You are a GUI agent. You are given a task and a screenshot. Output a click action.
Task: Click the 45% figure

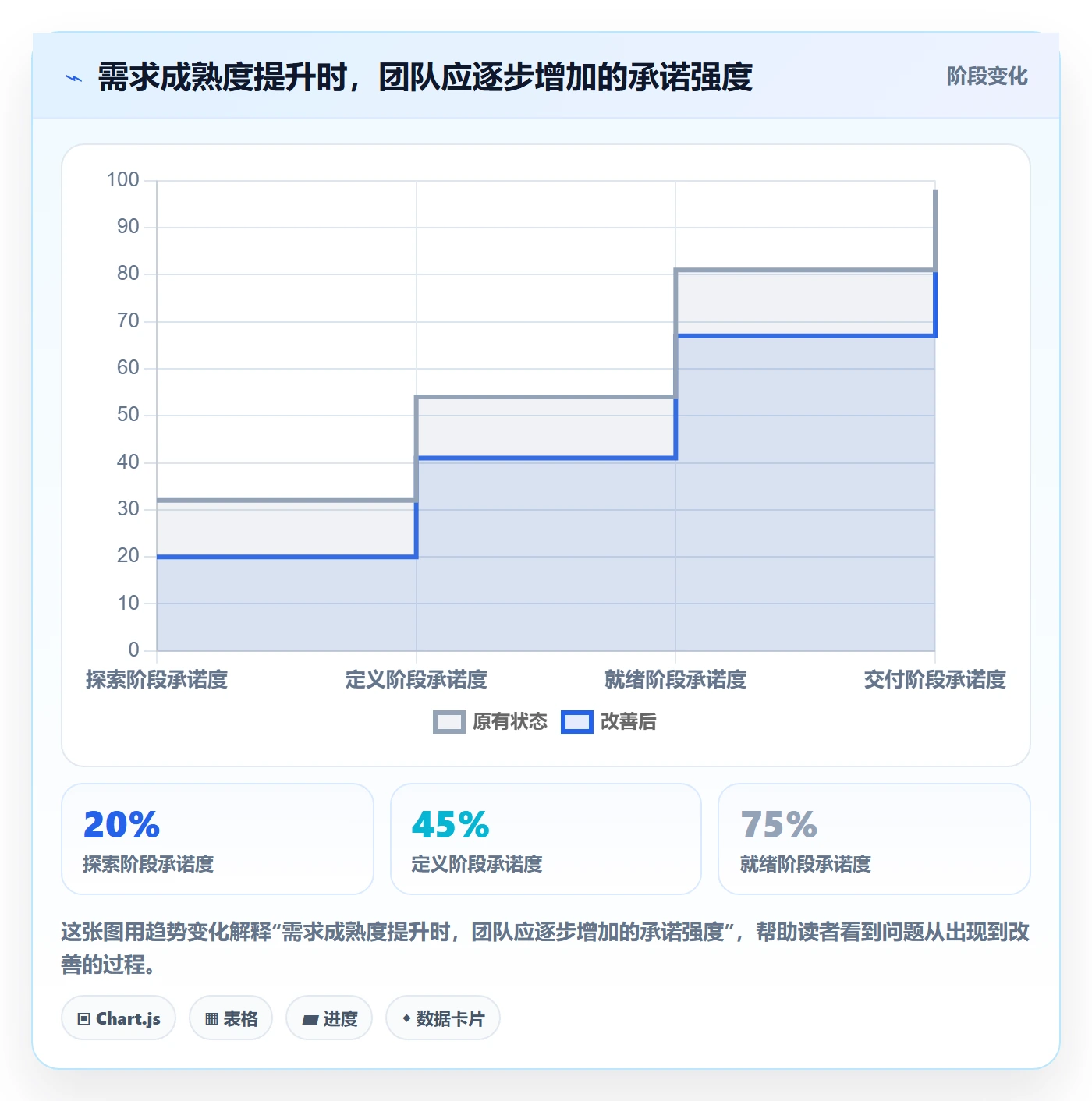pos(451,825)
